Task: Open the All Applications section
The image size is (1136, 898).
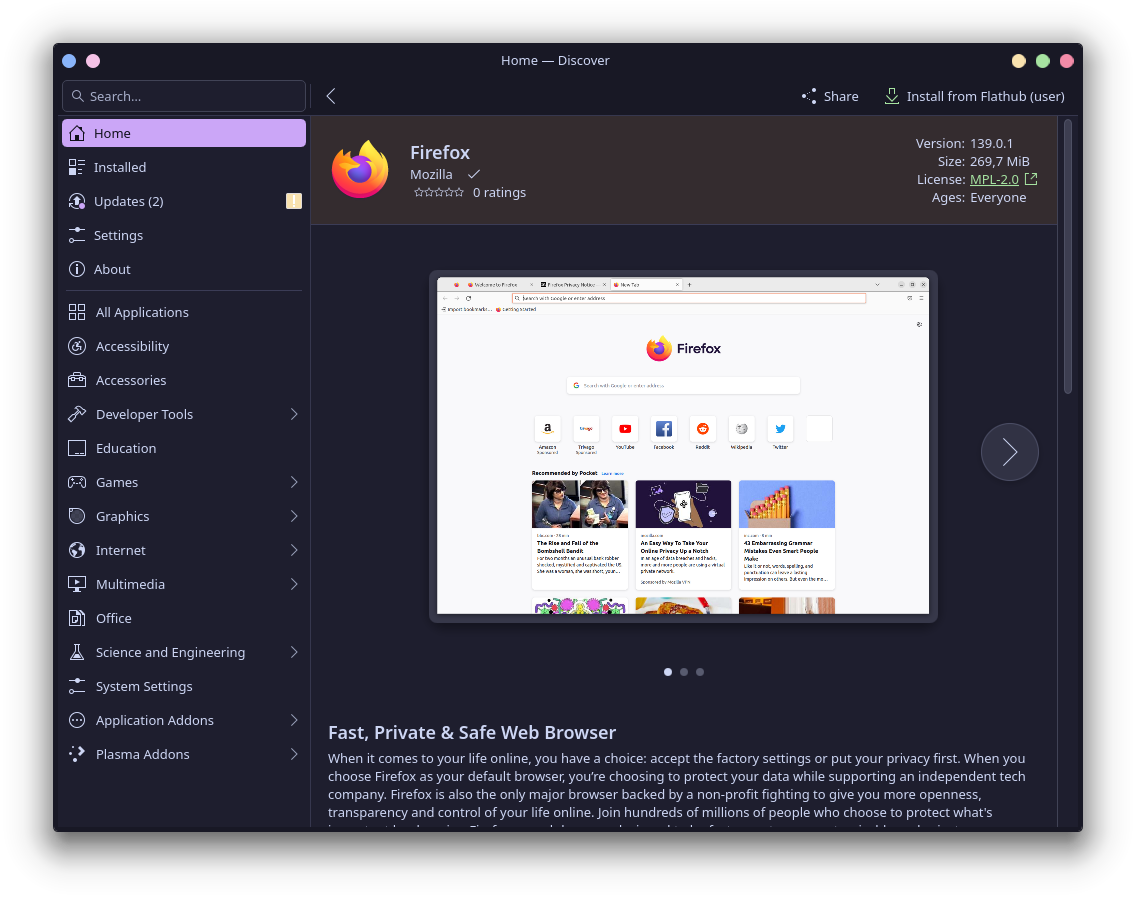Action: [77, 312]
